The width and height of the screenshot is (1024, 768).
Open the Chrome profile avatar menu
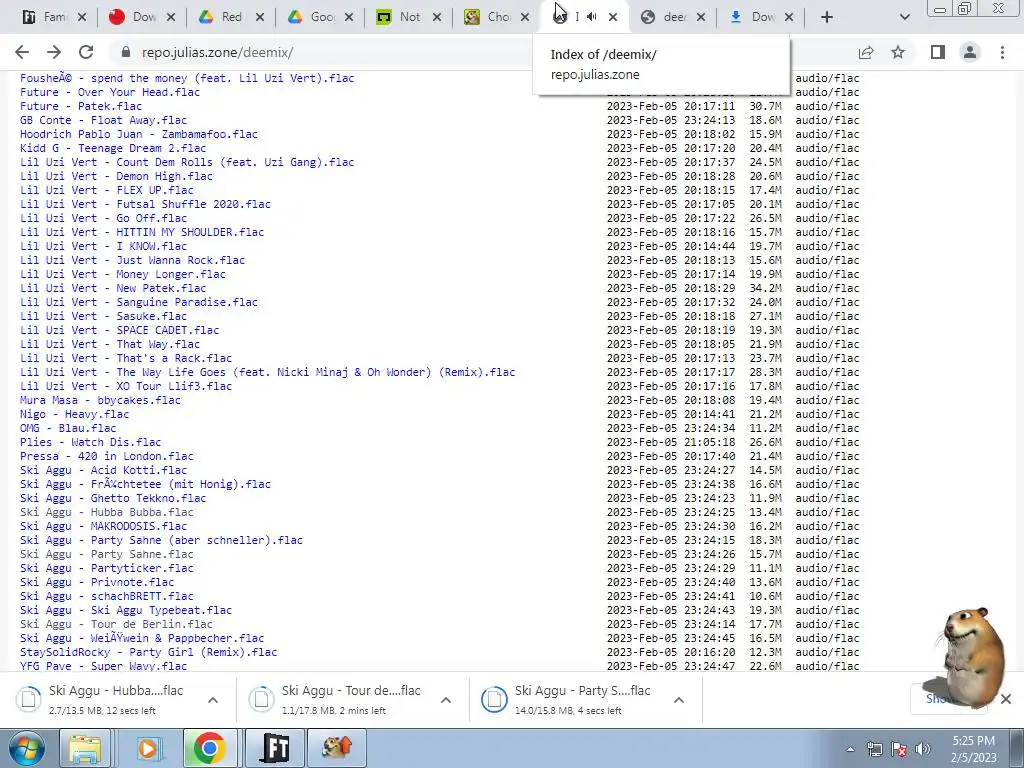pos(970,52)
